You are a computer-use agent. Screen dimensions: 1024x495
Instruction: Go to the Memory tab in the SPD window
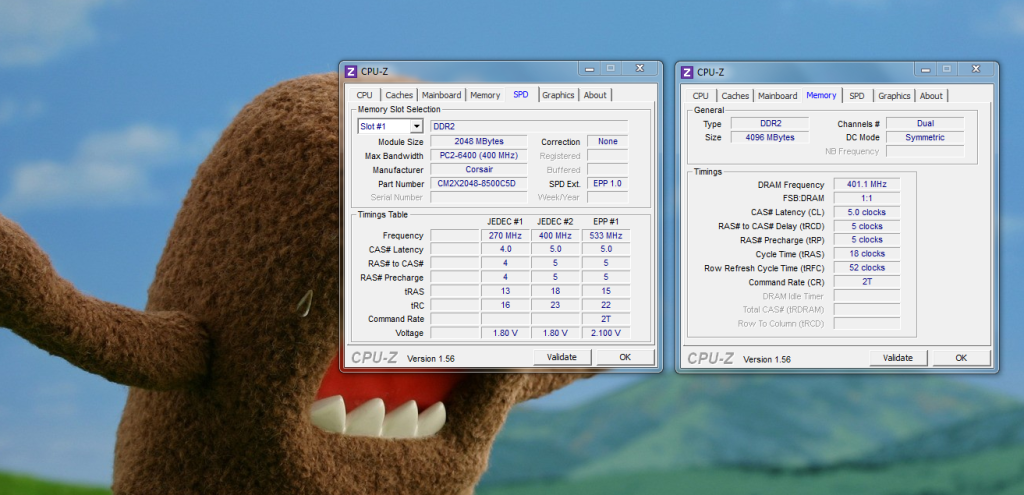click(x=485, y=95)
